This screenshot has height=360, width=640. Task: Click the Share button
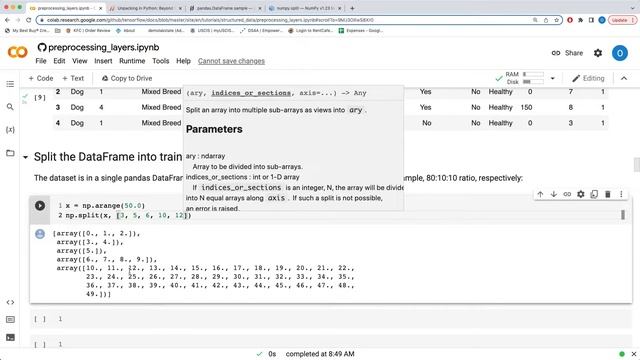coord(567,53)
